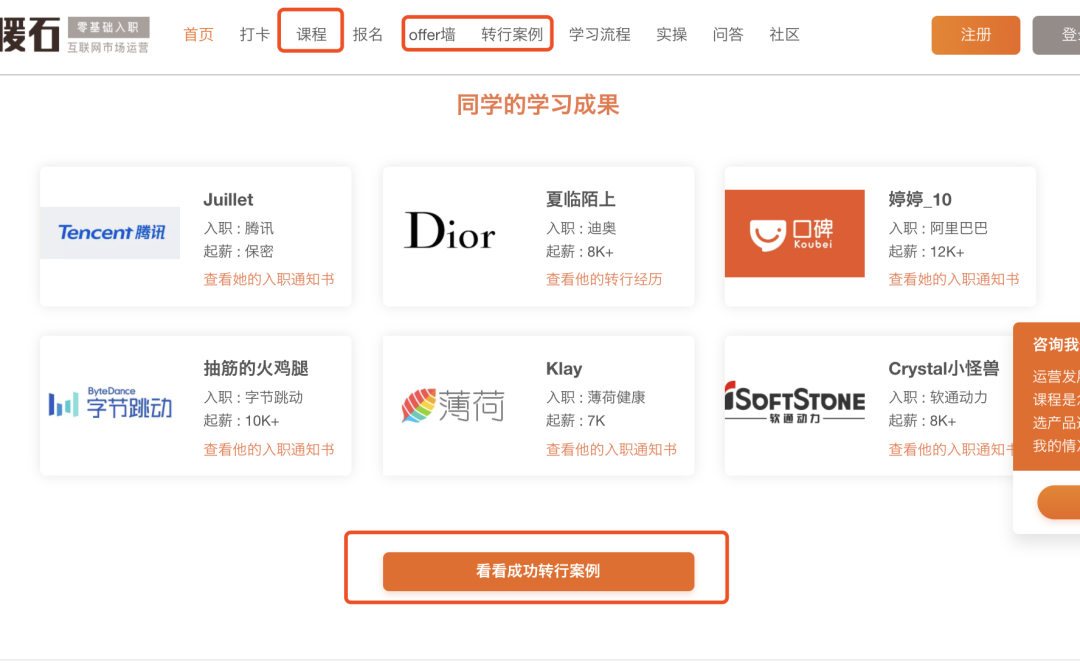Click the text 入职：软通动力
This screenshot has width=1080, height=669.
[938, 398]
